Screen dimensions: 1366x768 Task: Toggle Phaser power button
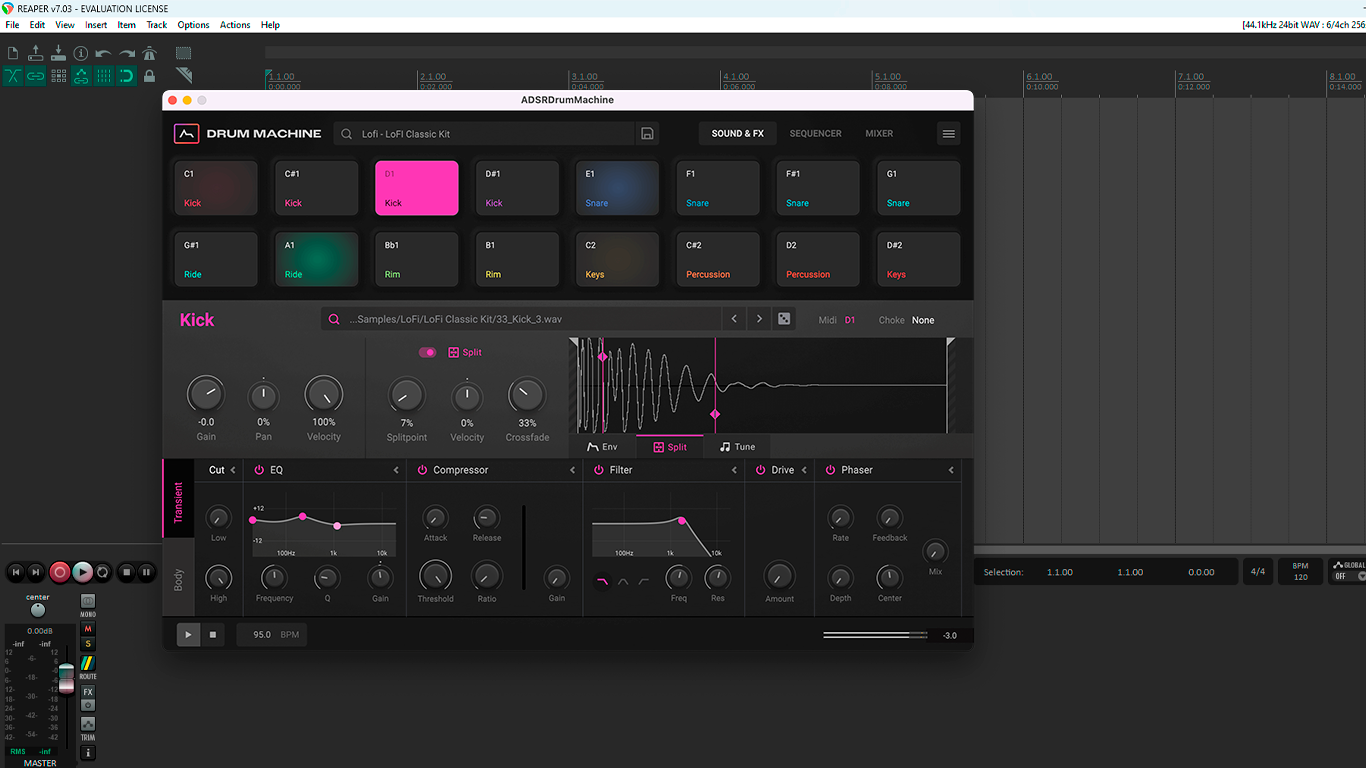pyautogui.click(x=830, y=470)
